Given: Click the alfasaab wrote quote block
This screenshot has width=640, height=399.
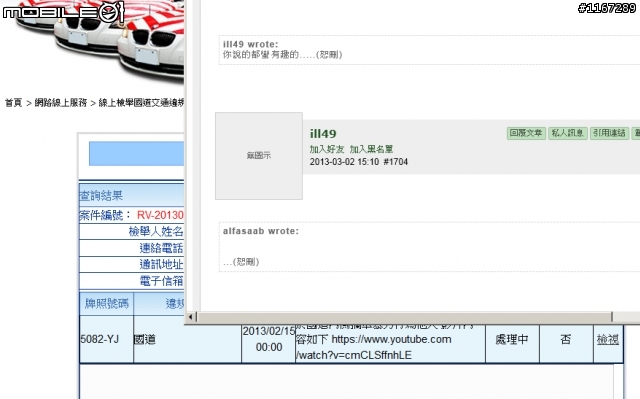Looking at the screenshot, I should click(x=429, y=247).
